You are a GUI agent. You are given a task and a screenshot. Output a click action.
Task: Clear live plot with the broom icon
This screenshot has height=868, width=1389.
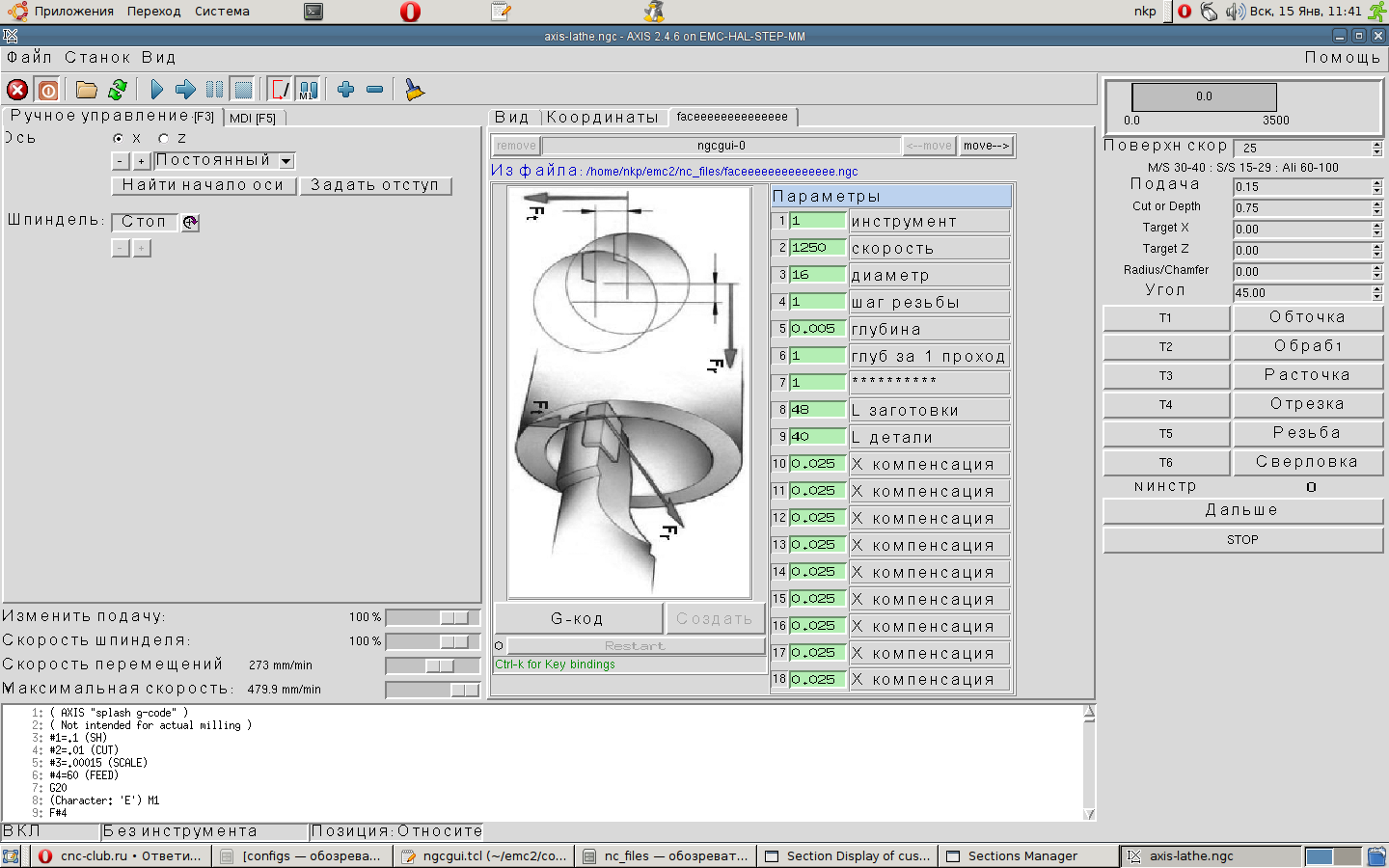point(414,90)
